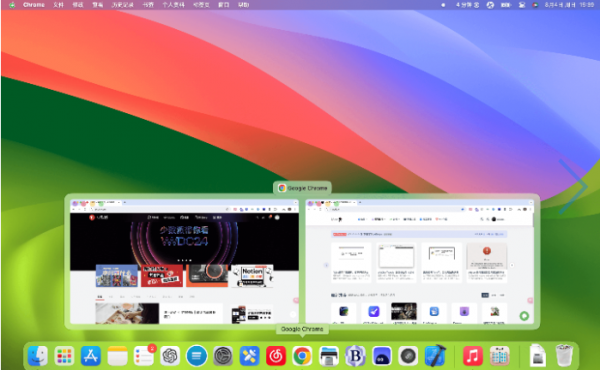Open Reminders with the red badge
600x370 pixels.
(144, 356)
